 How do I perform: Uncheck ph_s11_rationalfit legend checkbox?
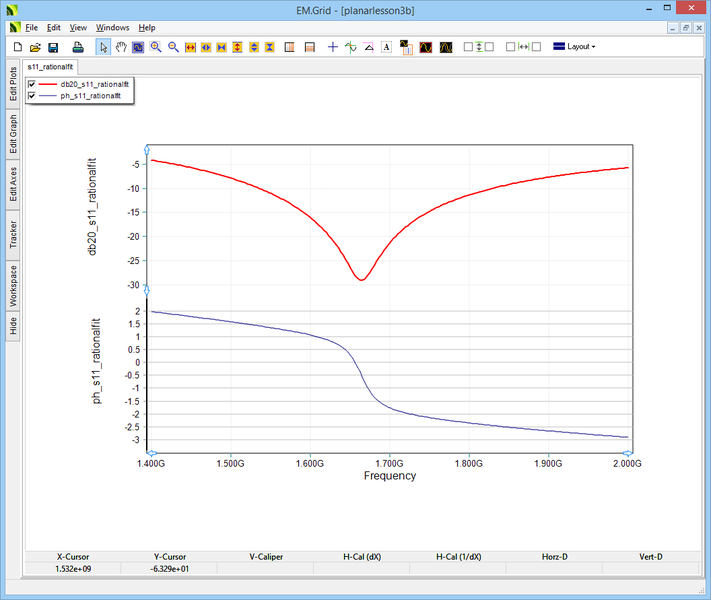[32, 96]
